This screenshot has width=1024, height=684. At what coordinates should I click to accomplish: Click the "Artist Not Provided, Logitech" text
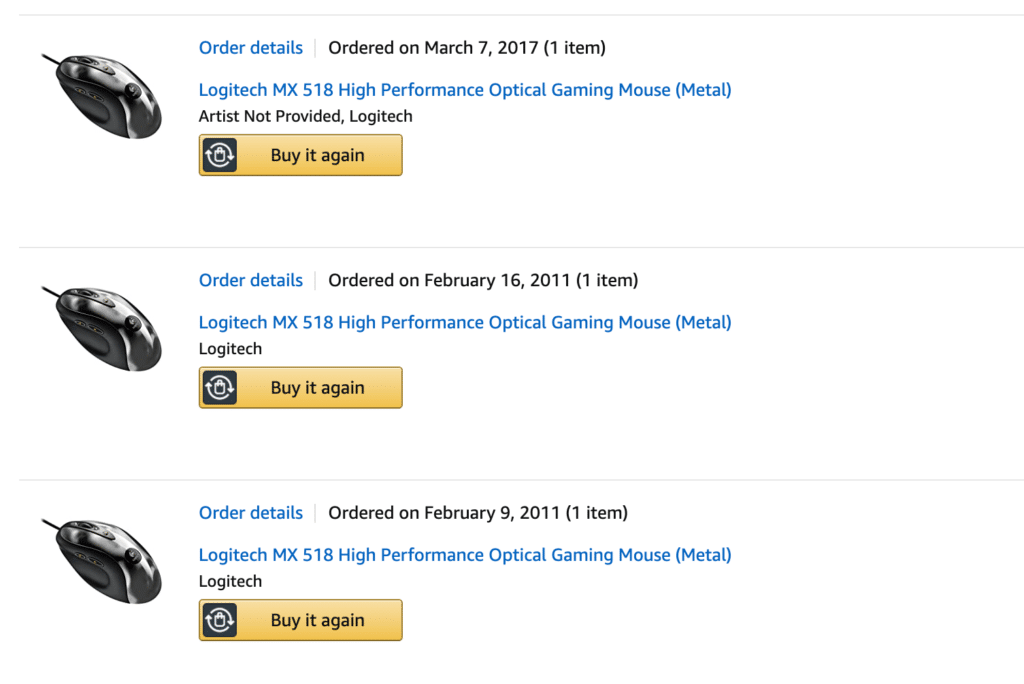306,116
